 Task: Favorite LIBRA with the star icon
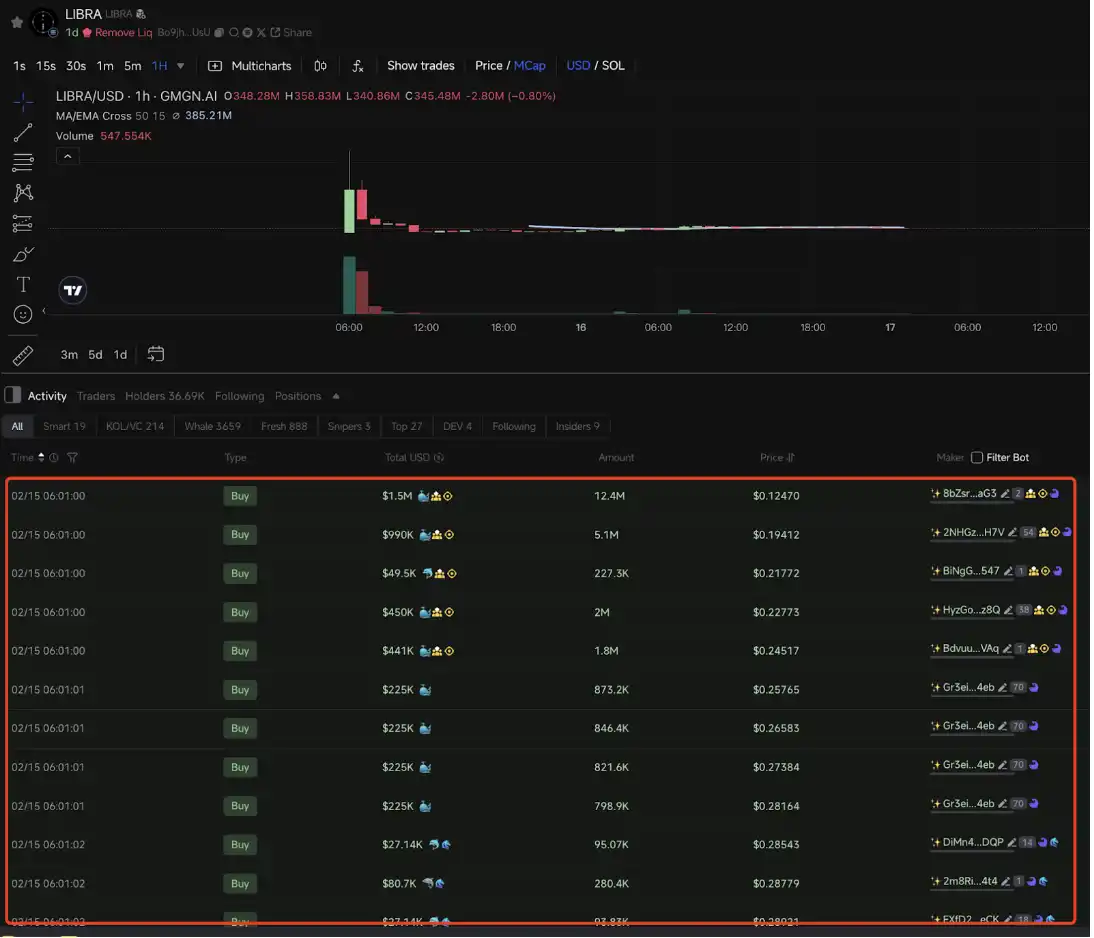tap(16, 21)
